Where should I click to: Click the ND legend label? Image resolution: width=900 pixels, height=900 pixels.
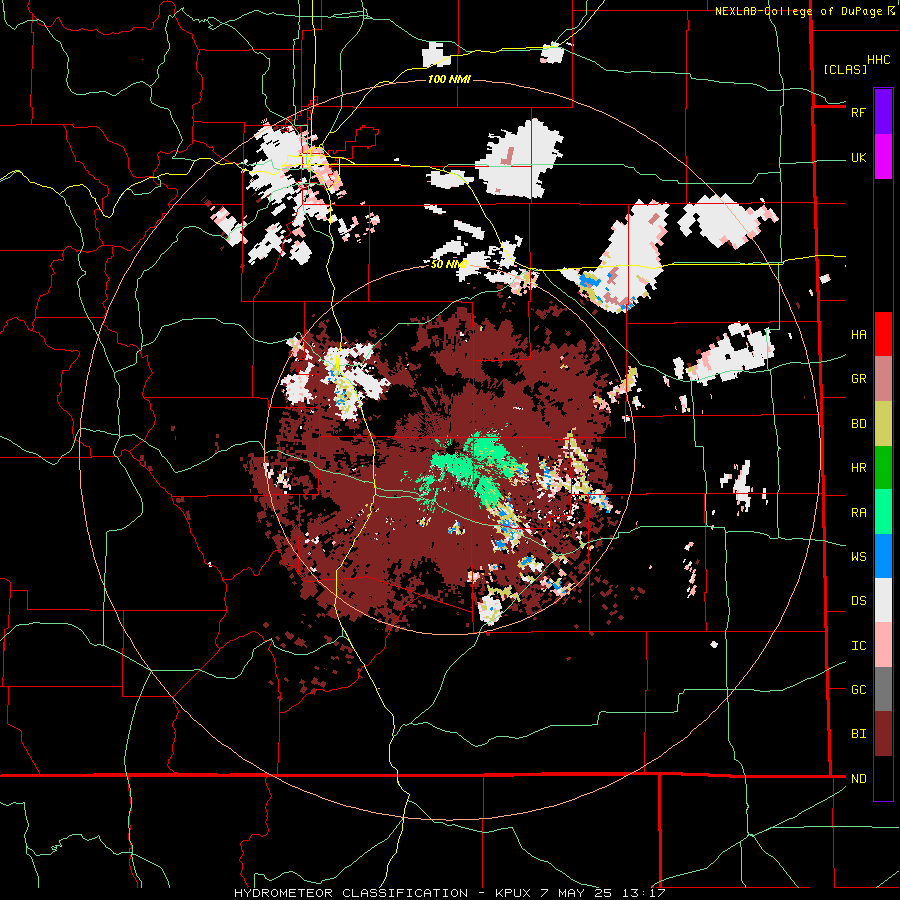point(858,779)
